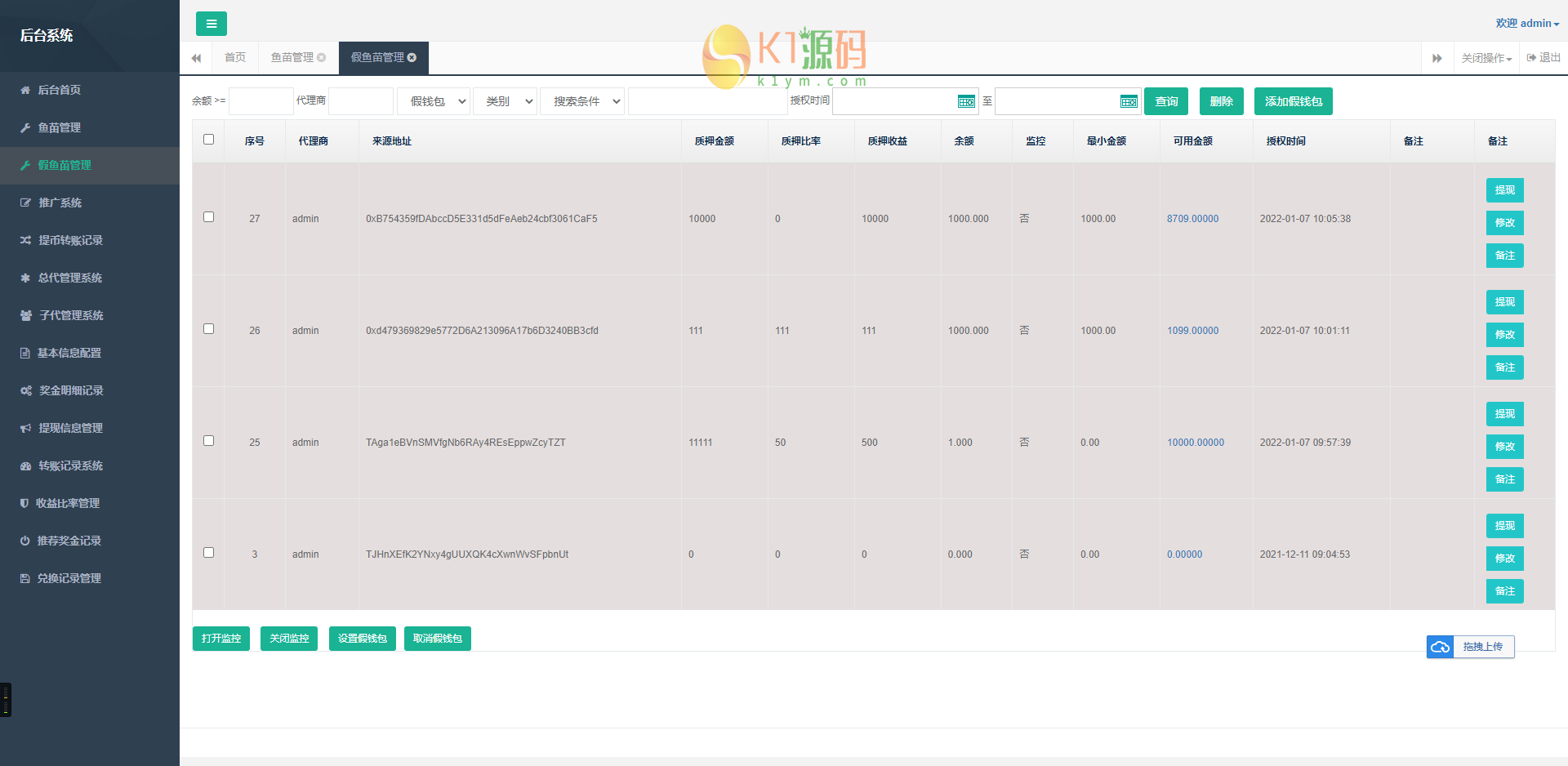This screenshot has height=766, width=1568.
Task: Click the search keyword input field
Action: (708, 101)
